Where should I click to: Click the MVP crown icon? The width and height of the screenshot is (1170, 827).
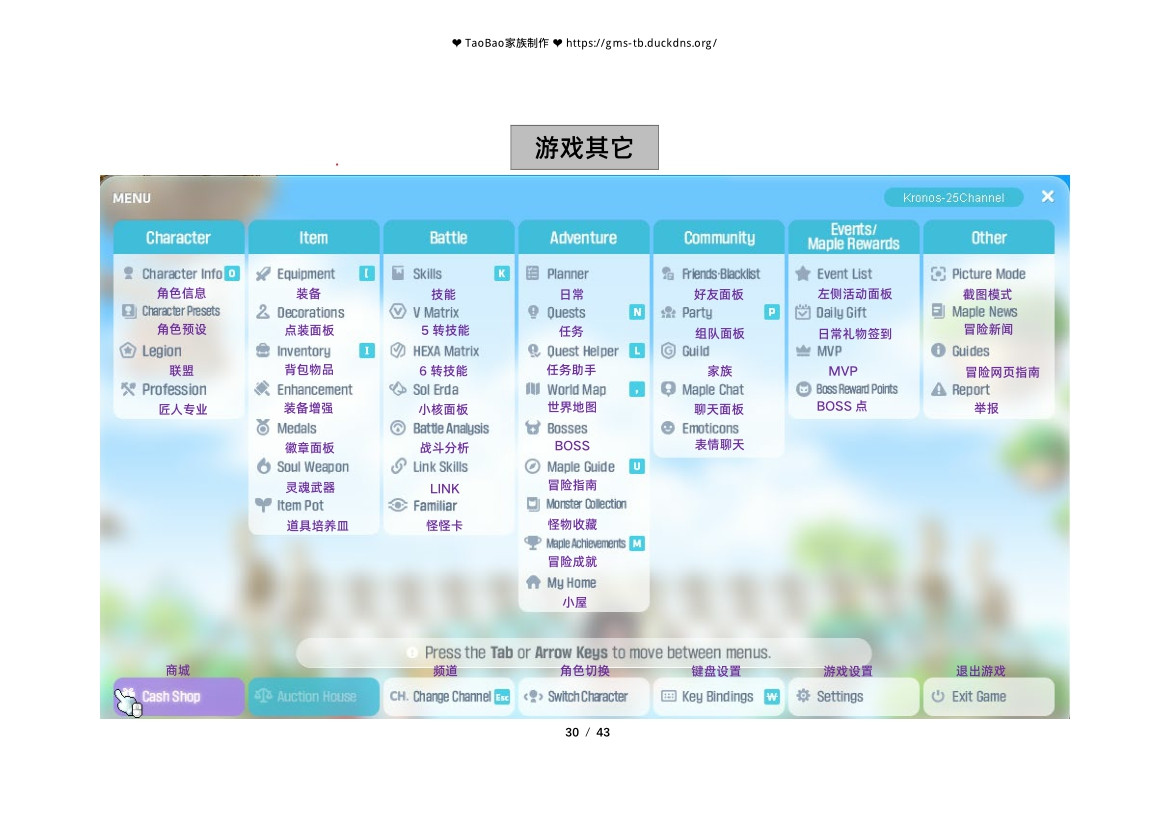[803, 351]
